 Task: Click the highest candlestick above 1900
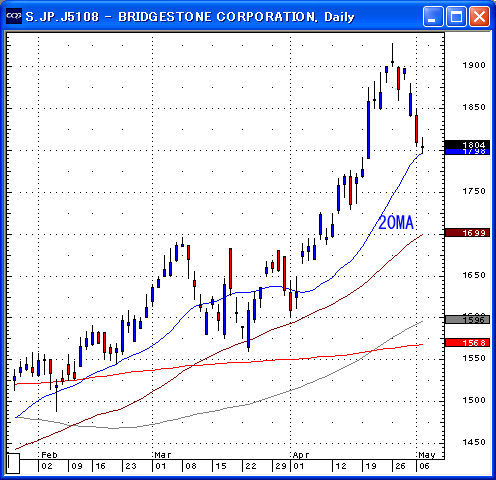392,55
